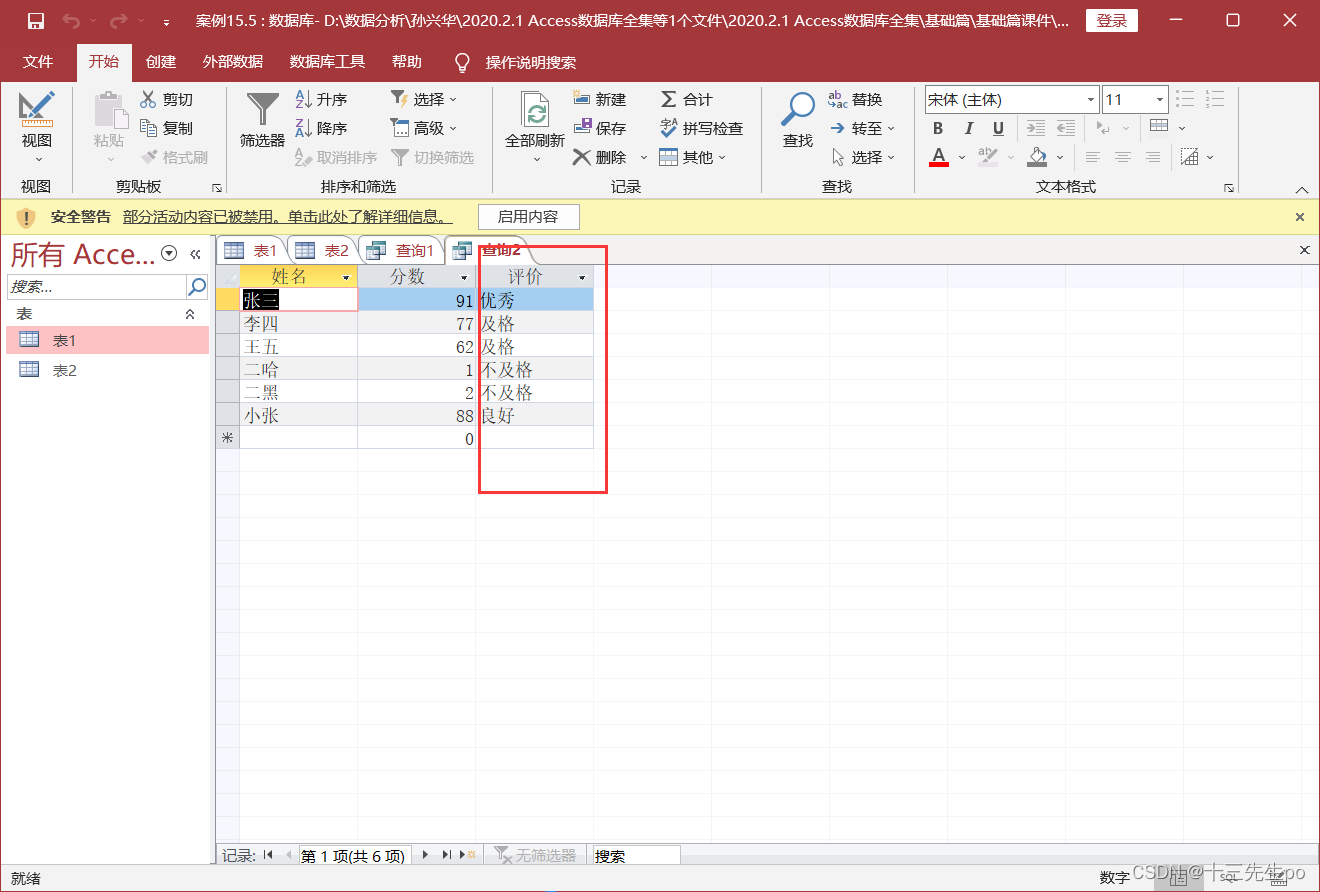Open the font color A swatch

938,157
